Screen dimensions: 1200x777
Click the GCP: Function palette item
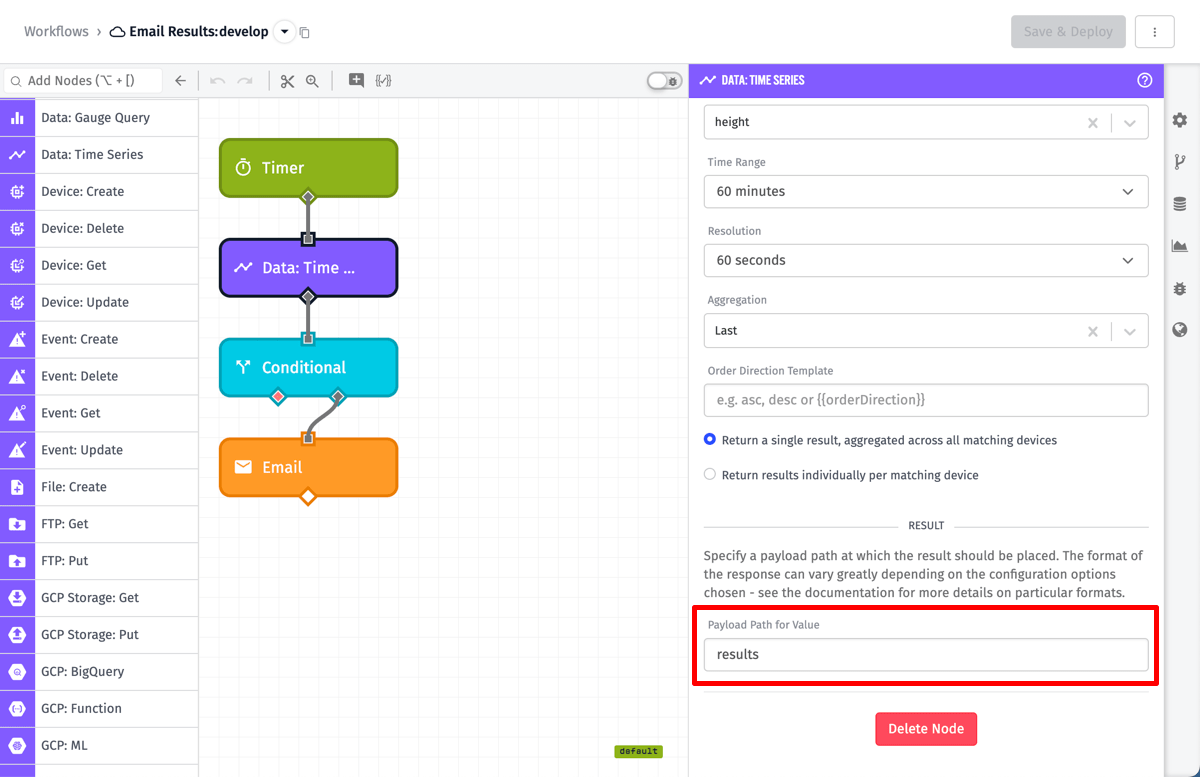(x=99, y=709)
